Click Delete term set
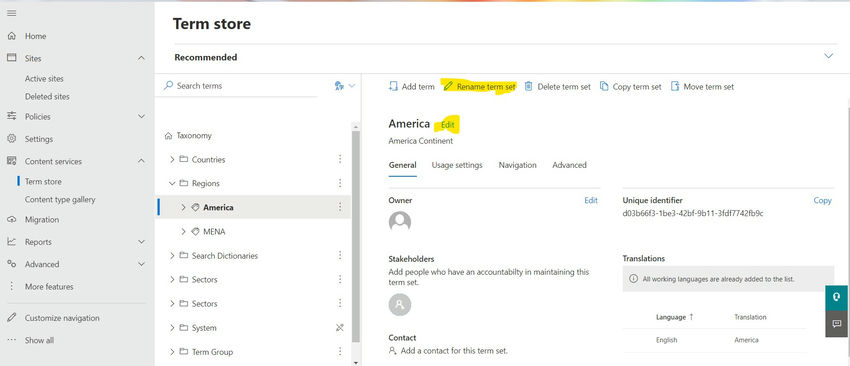 click(558, 87)
